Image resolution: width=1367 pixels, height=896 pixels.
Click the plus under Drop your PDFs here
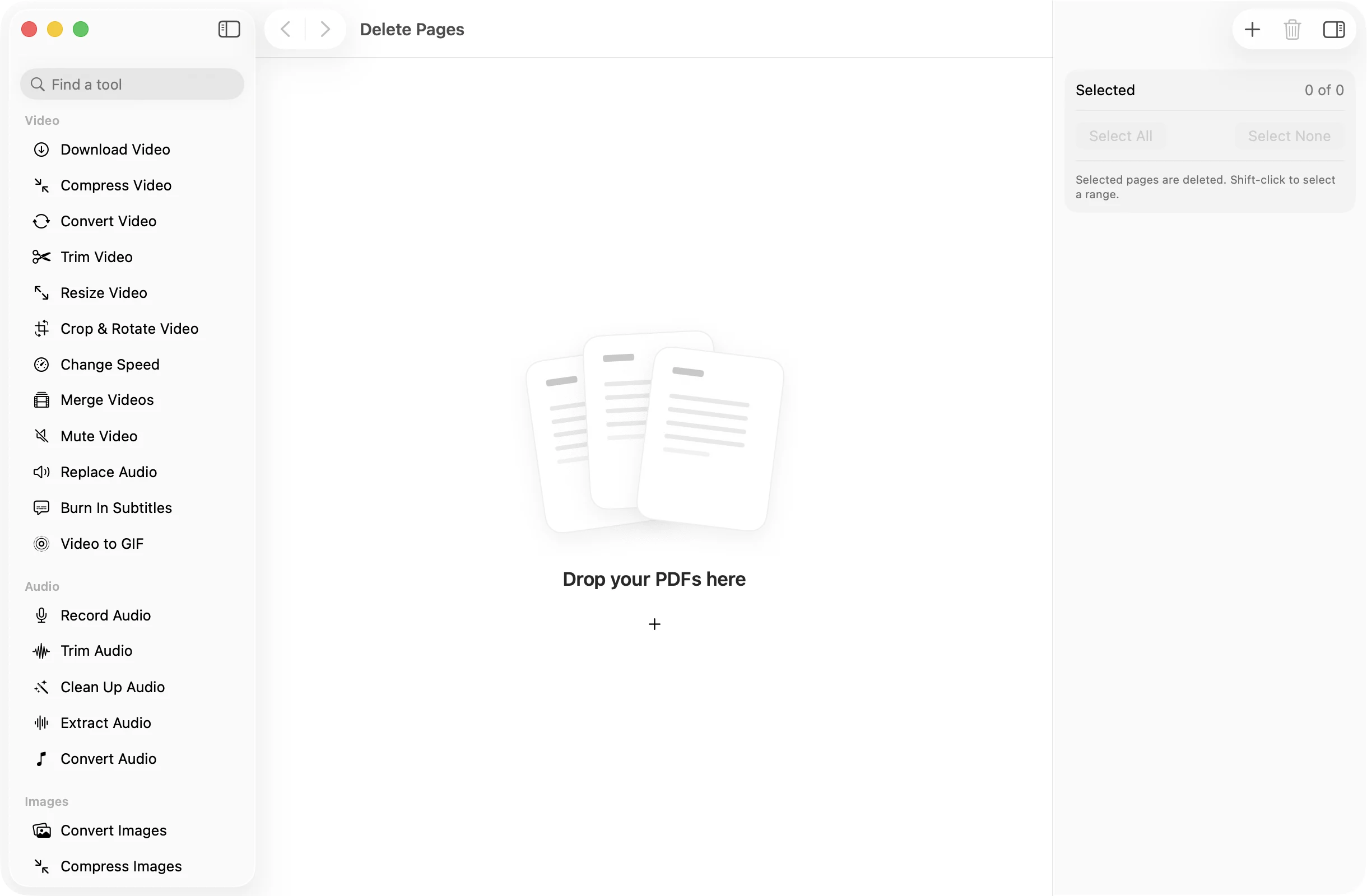tap(654, 624)
